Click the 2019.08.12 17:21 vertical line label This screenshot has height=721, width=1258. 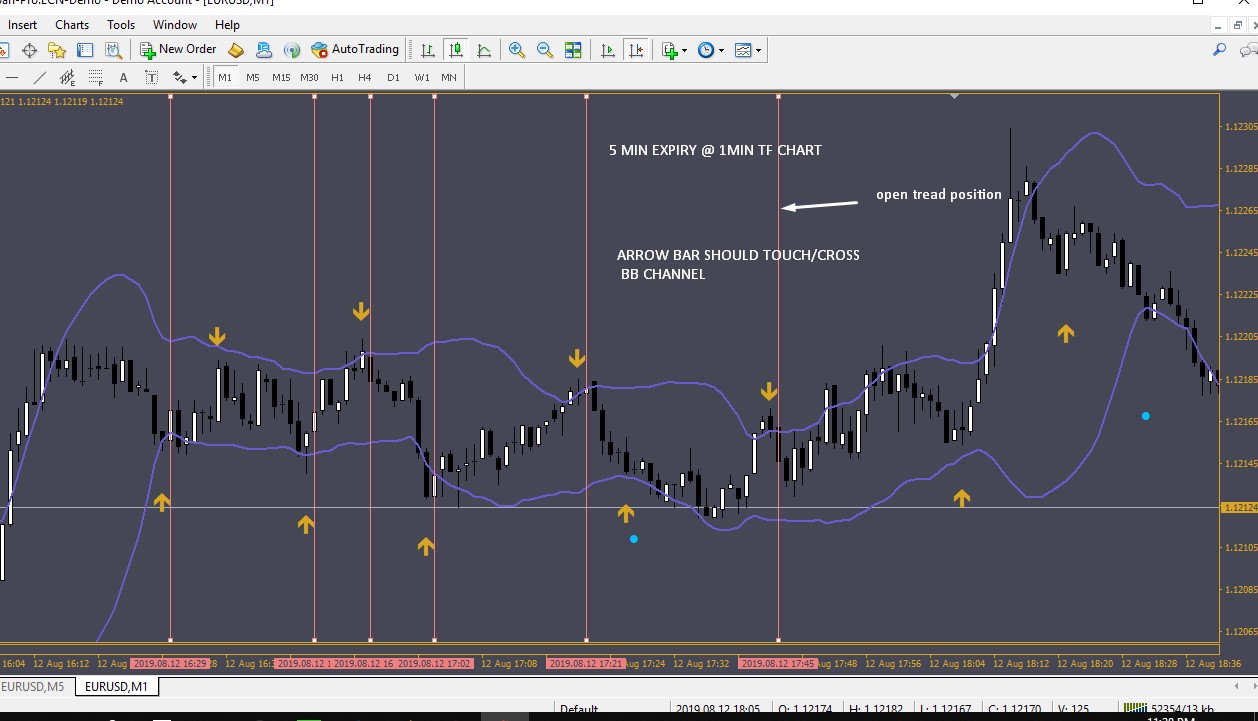(x=586, y=663)
